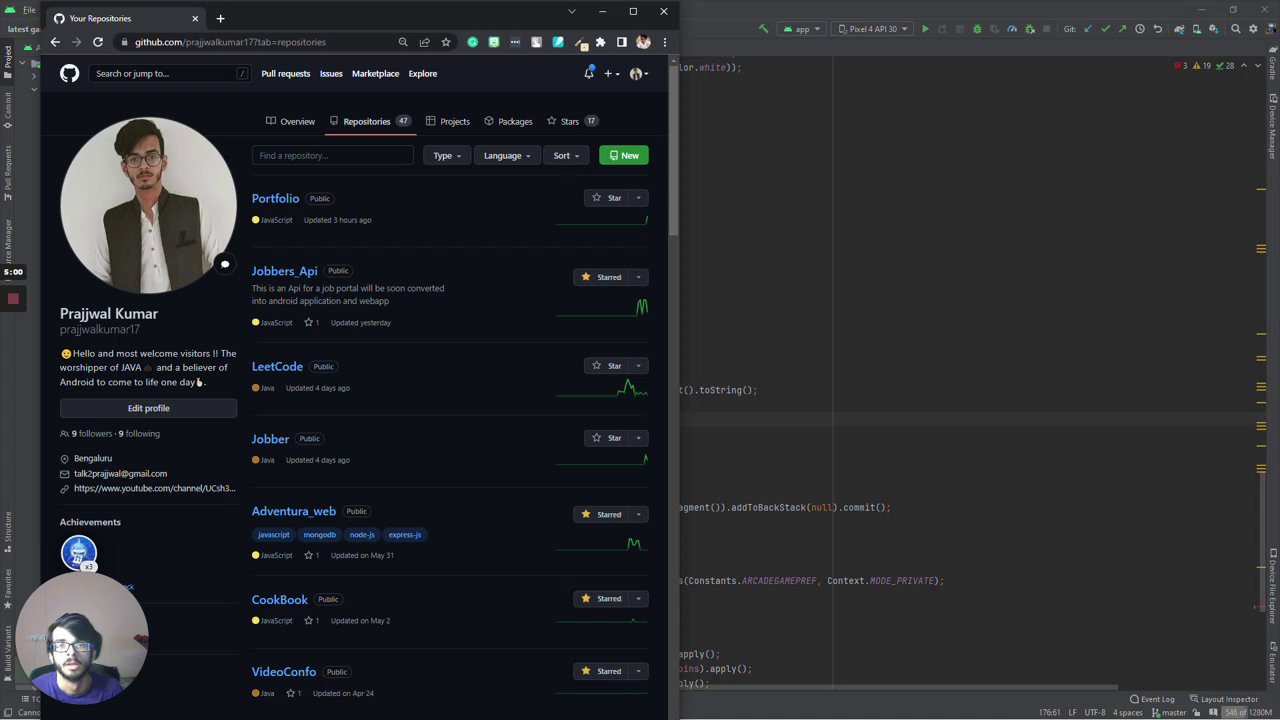
Task: Unstar the Adventura_web repository
Action: [x=601, y=514]
